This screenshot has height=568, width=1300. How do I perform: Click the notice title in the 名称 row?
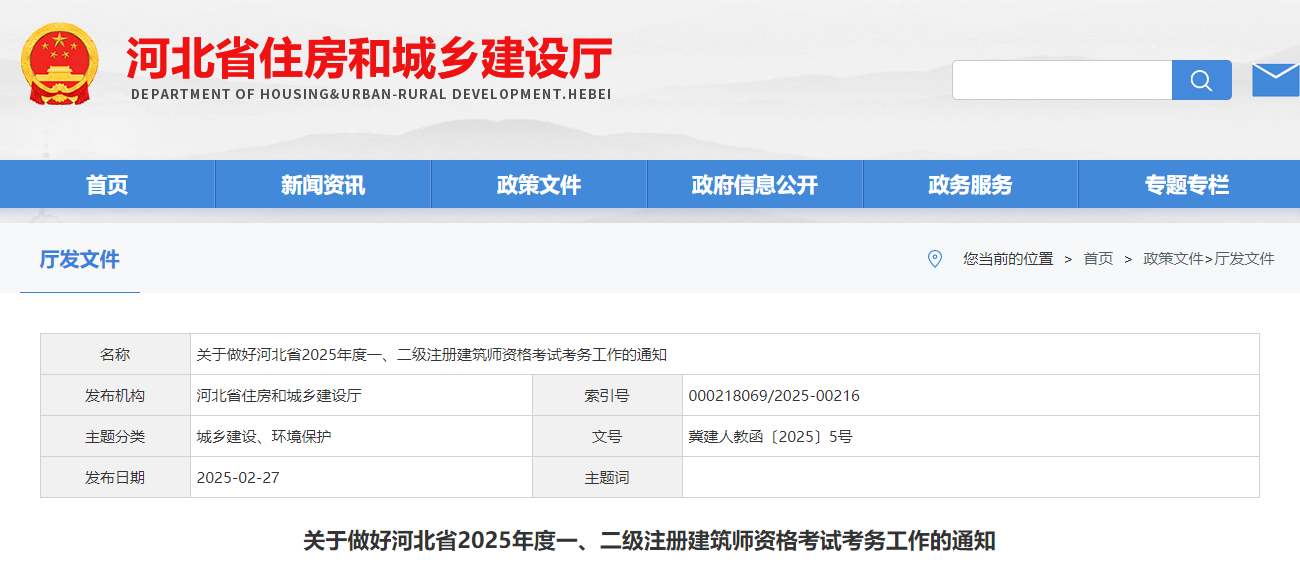coord(431,354)
